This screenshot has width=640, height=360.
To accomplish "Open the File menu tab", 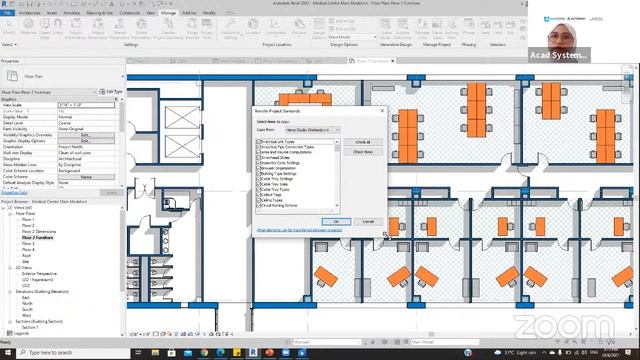I will (x=7, y=13).
